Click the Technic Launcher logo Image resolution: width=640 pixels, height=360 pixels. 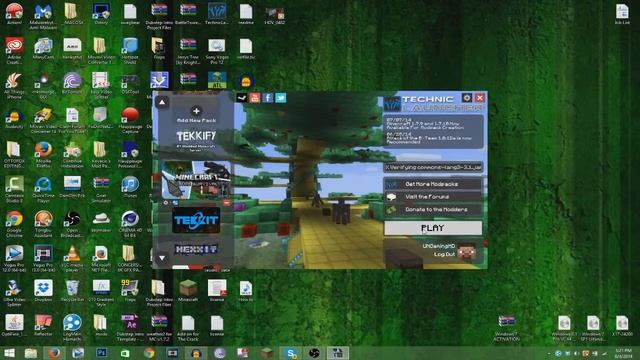pyautogui.click(x=433, y=103)
